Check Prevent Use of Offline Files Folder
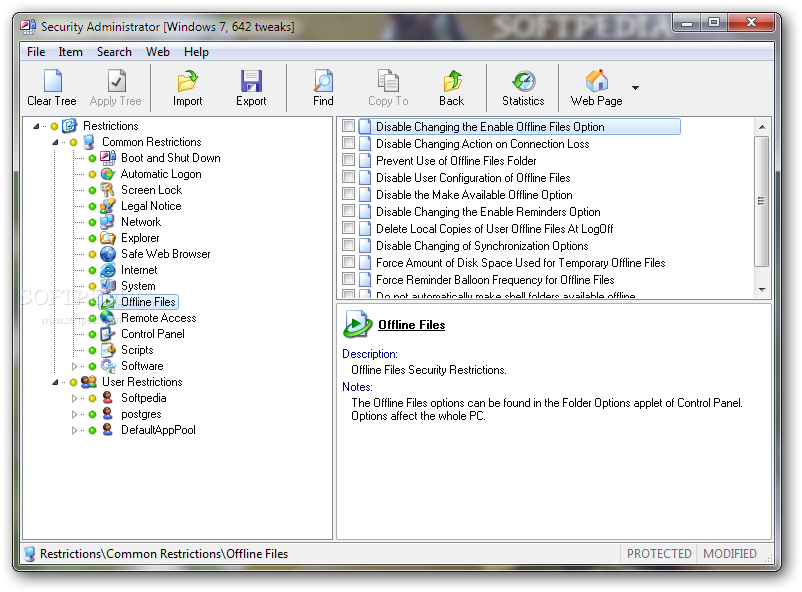The width and height of the screenshot is (802, 592). coord(349,160)
